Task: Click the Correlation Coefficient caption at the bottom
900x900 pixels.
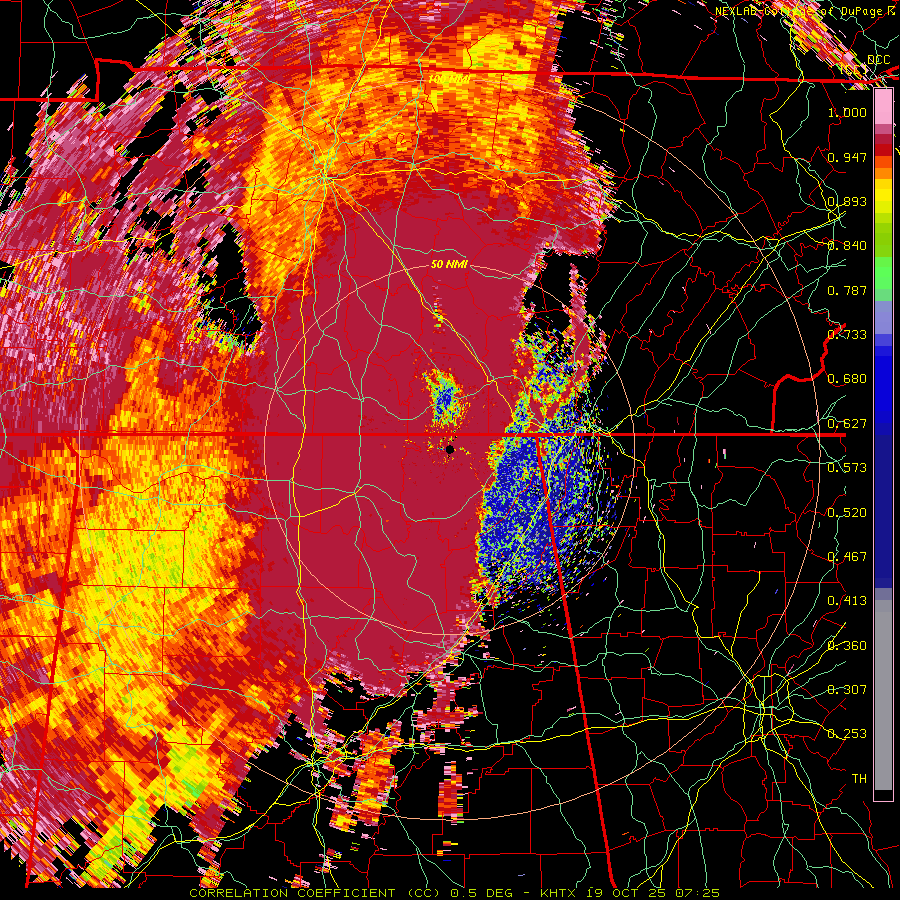Action: [454, 893]
